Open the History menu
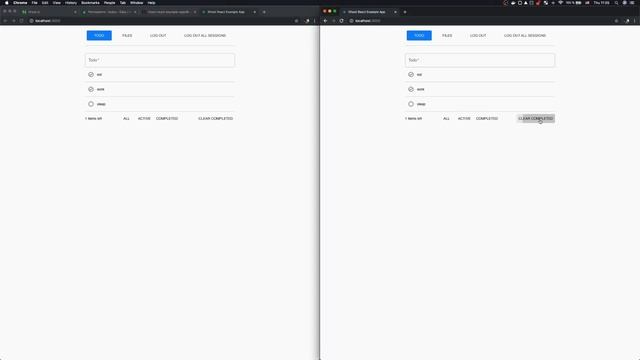Image resolution: width=640 pixels, height=360 pixels. (x=71, y=3)
